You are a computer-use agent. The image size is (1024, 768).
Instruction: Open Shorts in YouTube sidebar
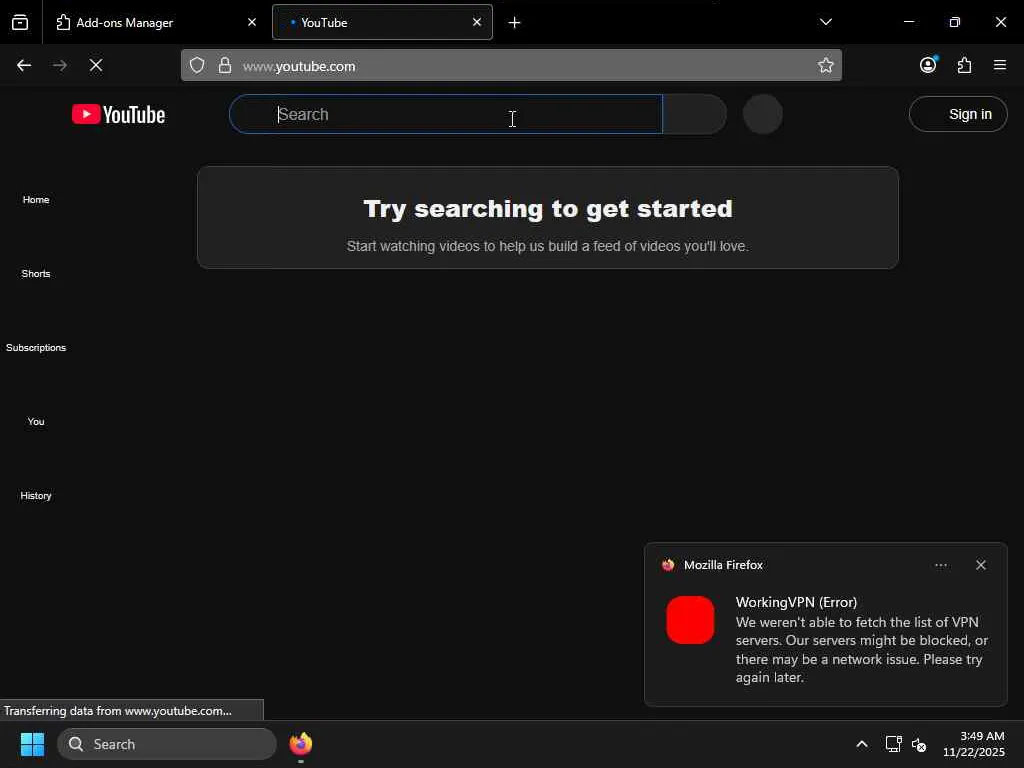pos(36,274)
